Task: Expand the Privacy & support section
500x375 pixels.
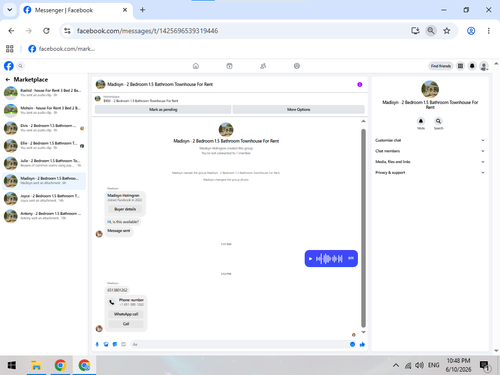Action: (x=430, y=172)
